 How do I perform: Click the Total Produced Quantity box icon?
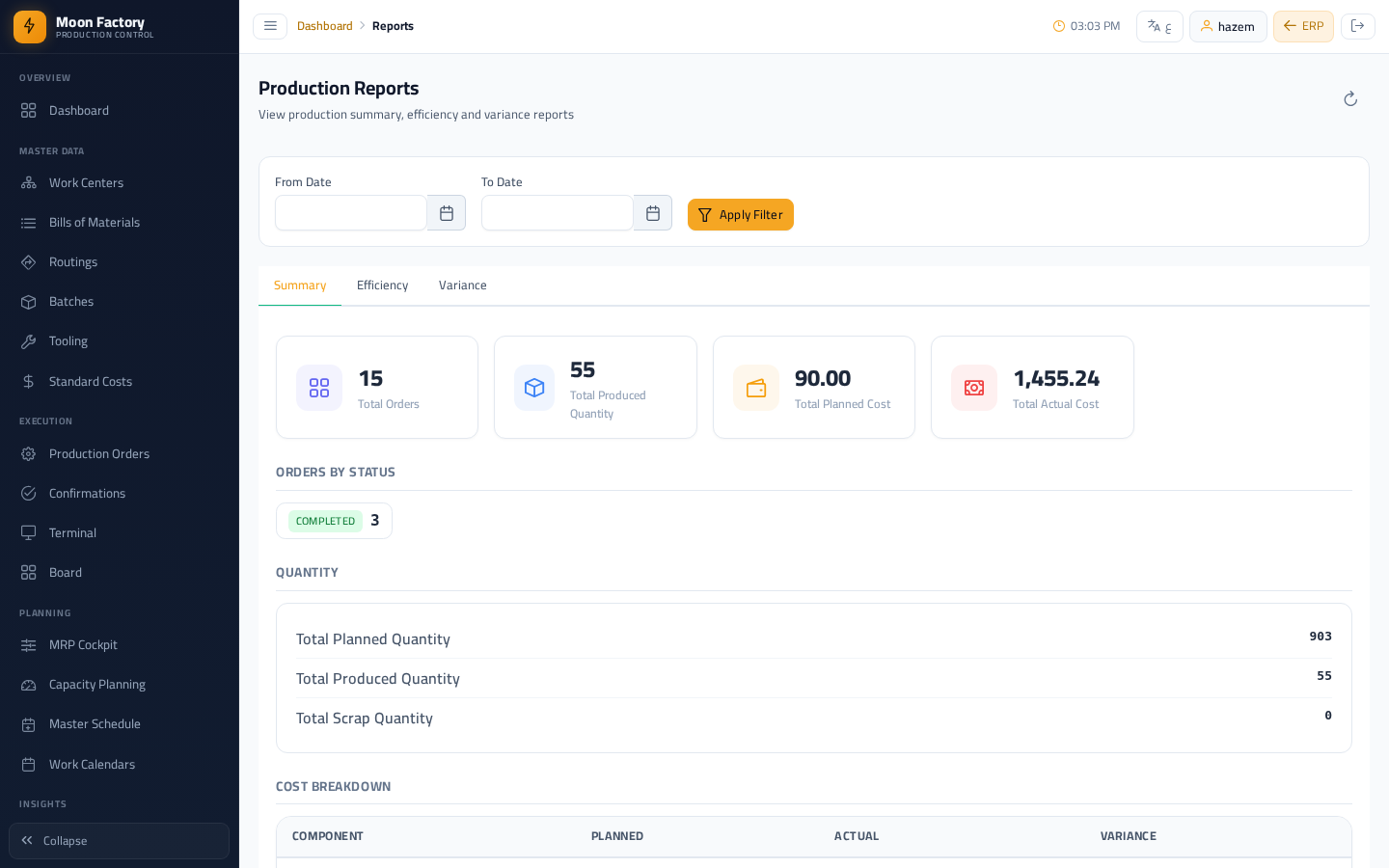tap(534, 388)
